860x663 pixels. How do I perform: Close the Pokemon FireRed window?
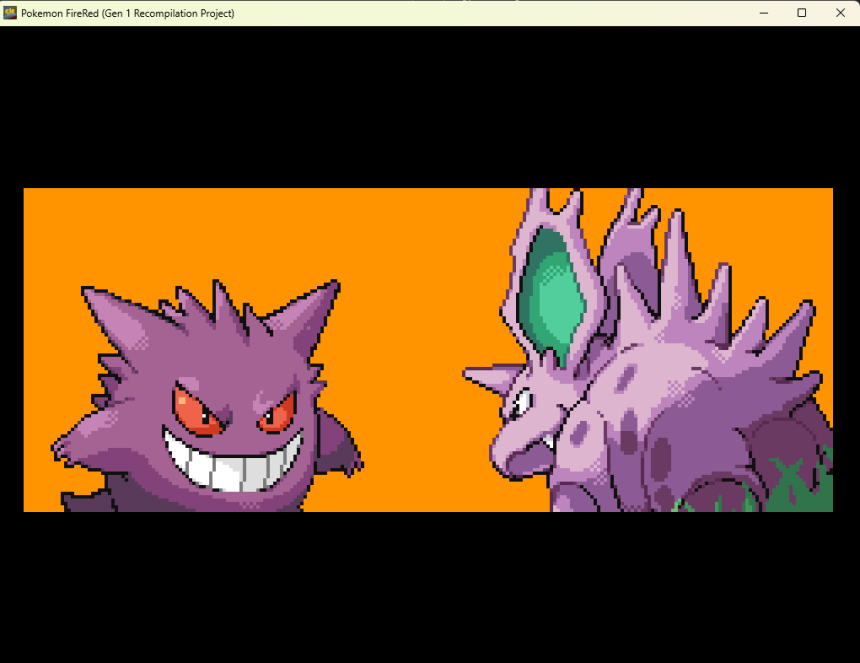(840, 13)
